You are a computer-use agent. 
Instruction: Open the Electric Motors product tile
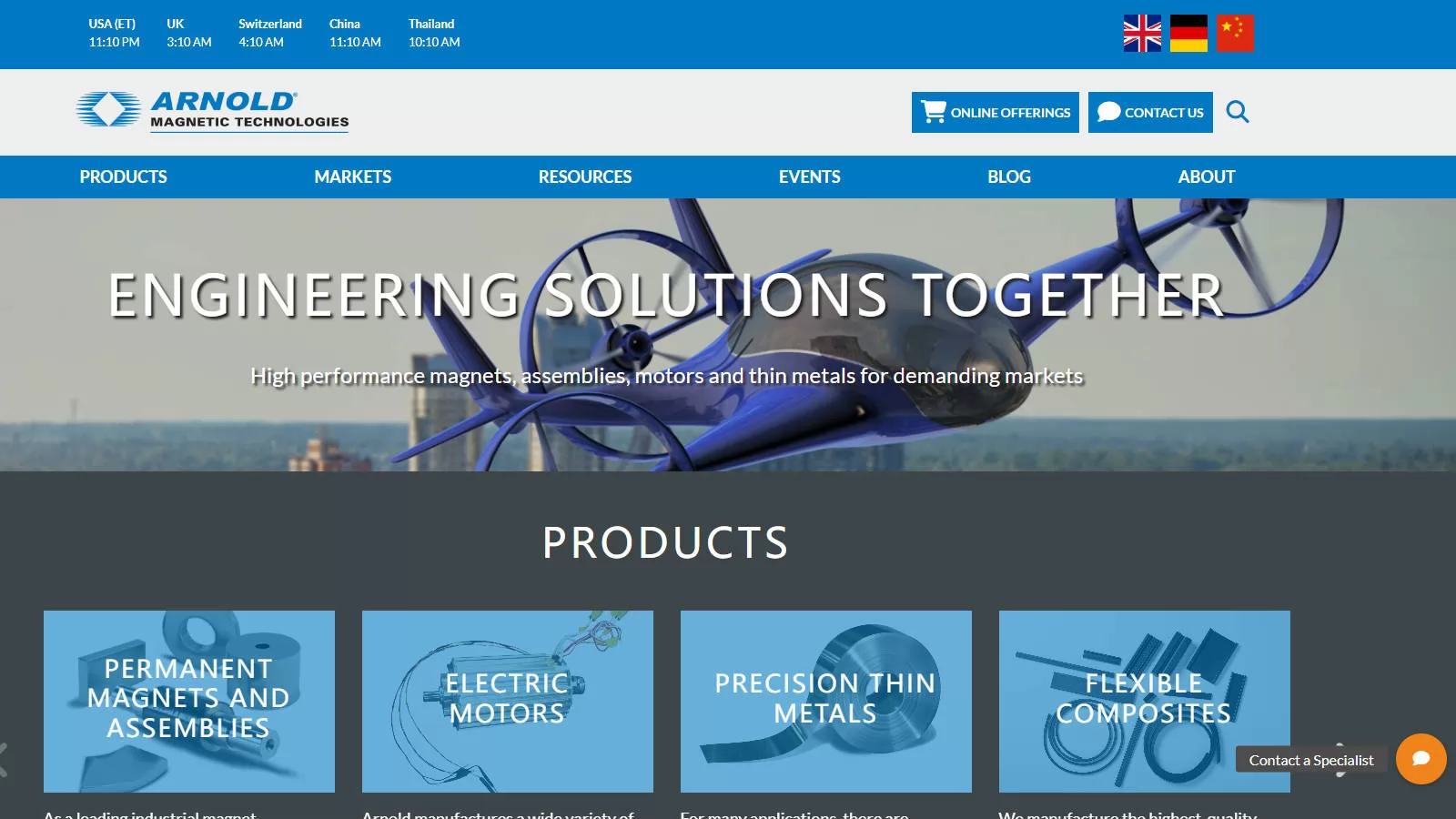click(508, 702)
